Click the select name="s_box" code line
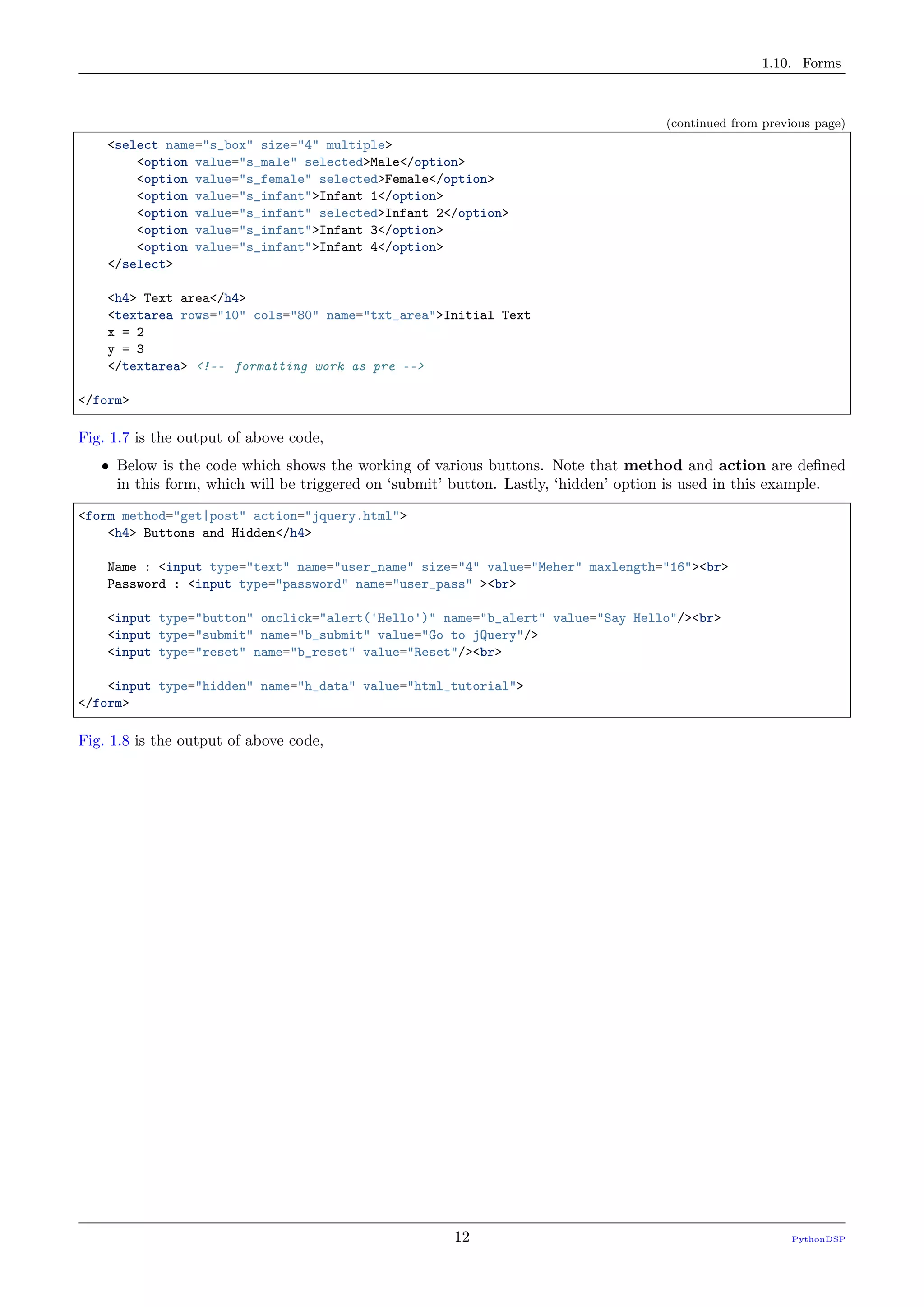Viewport: 924px width, 1307px height. pyautogui.click(x=250, y=145)
